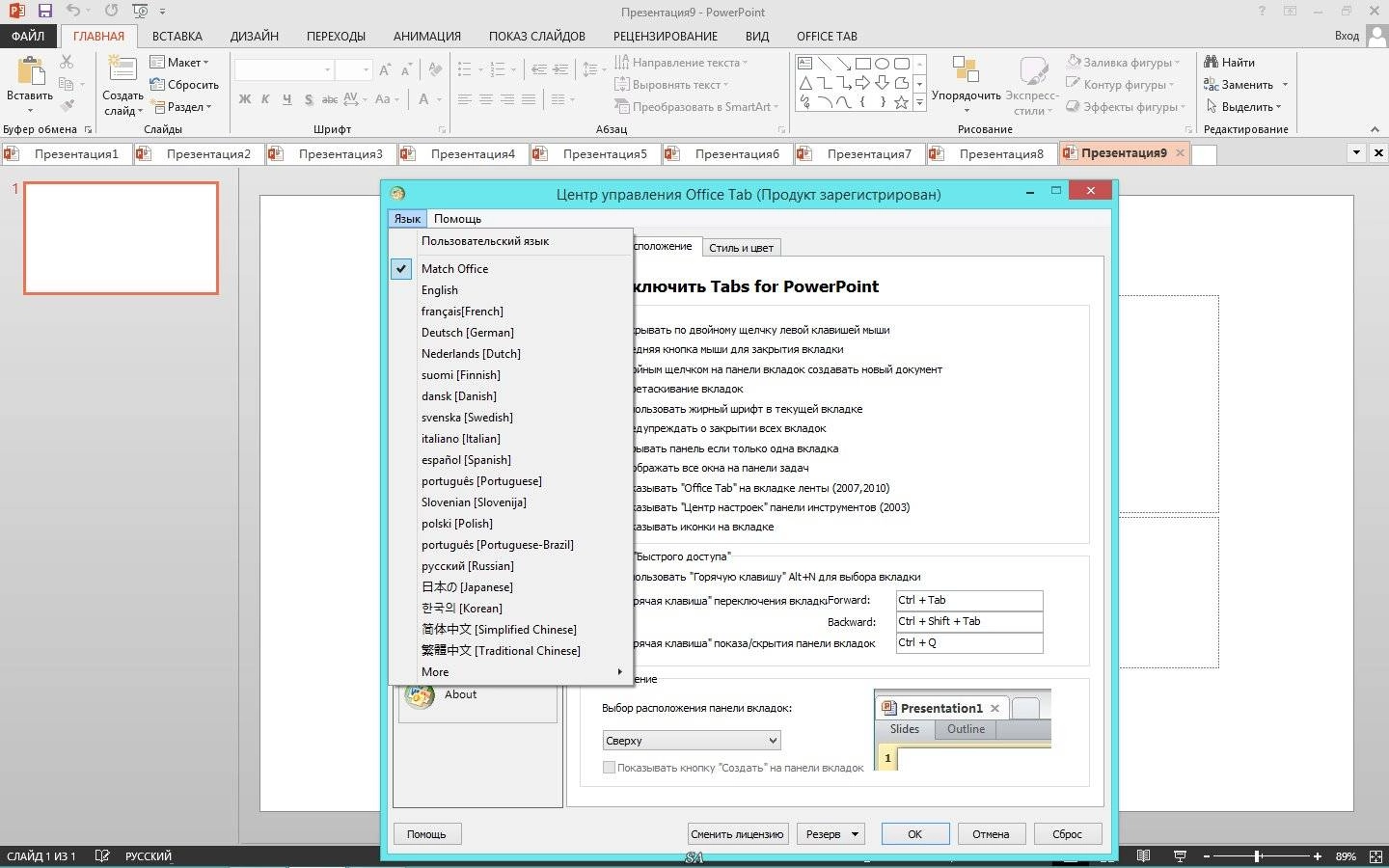Open the Office Tab bar dropdown arrow
This screenshot has width=1389, height=868.
pyautogui.click(x=1356, y=152)
